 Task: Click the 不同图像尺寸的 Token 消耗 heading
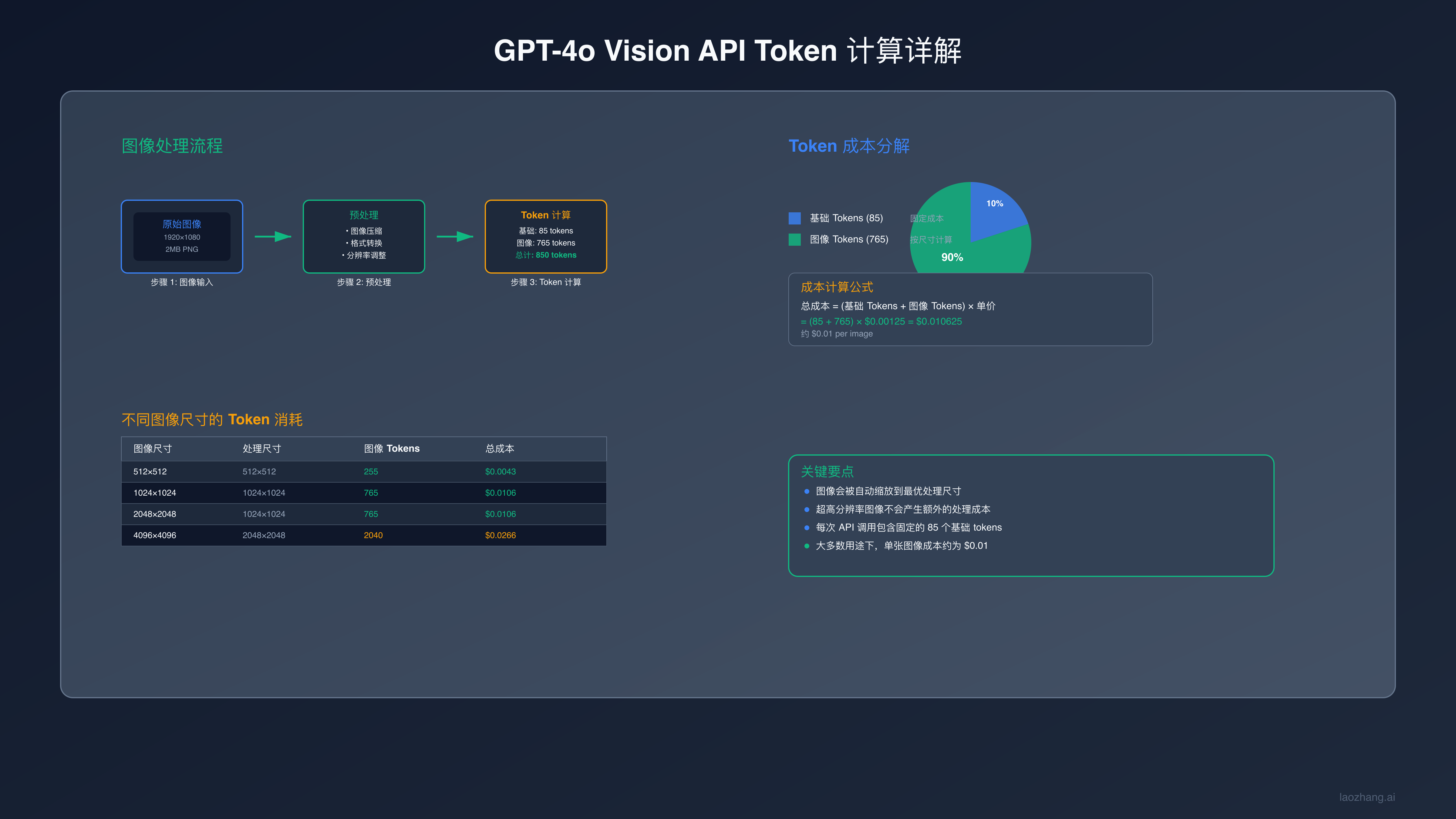[x=212, y=420]
